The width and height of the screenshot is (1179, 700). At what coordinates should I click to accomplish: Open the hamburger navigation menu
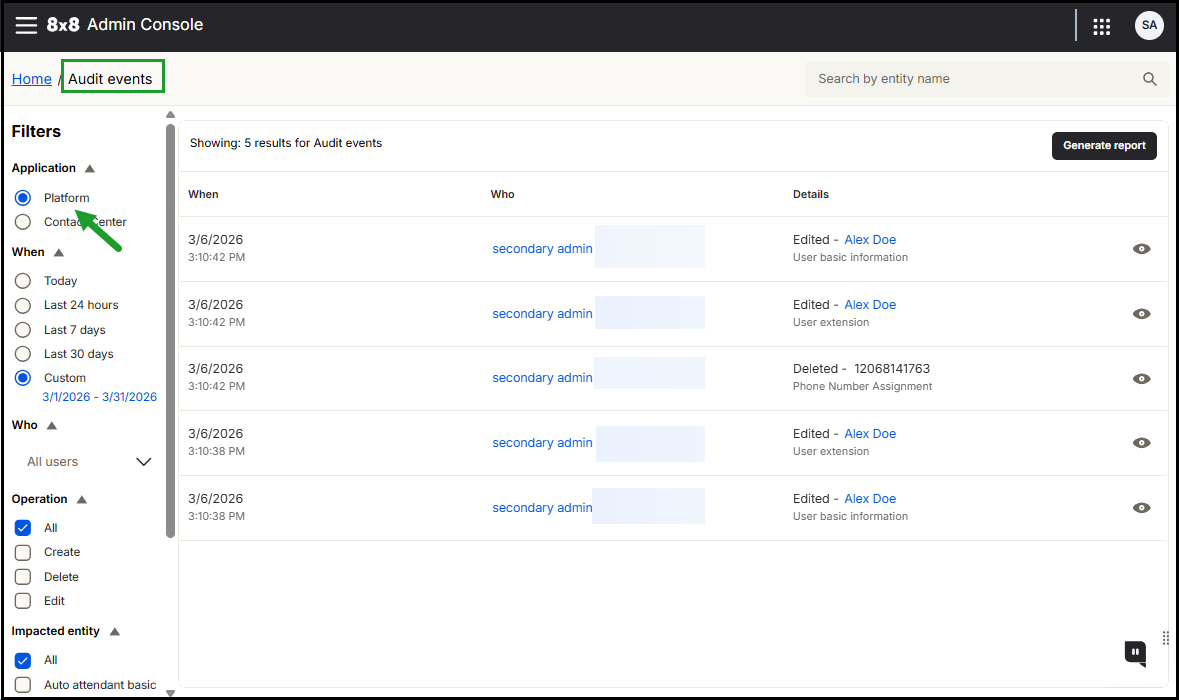tap(26, 26)
